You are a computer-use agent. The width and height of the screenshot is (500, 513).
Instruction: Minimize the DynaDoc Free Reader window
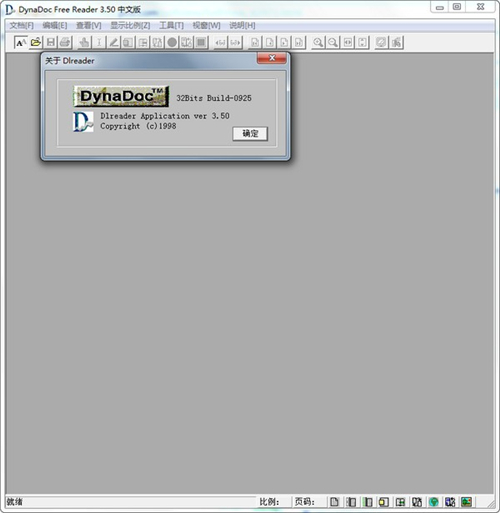pos(440,7)
